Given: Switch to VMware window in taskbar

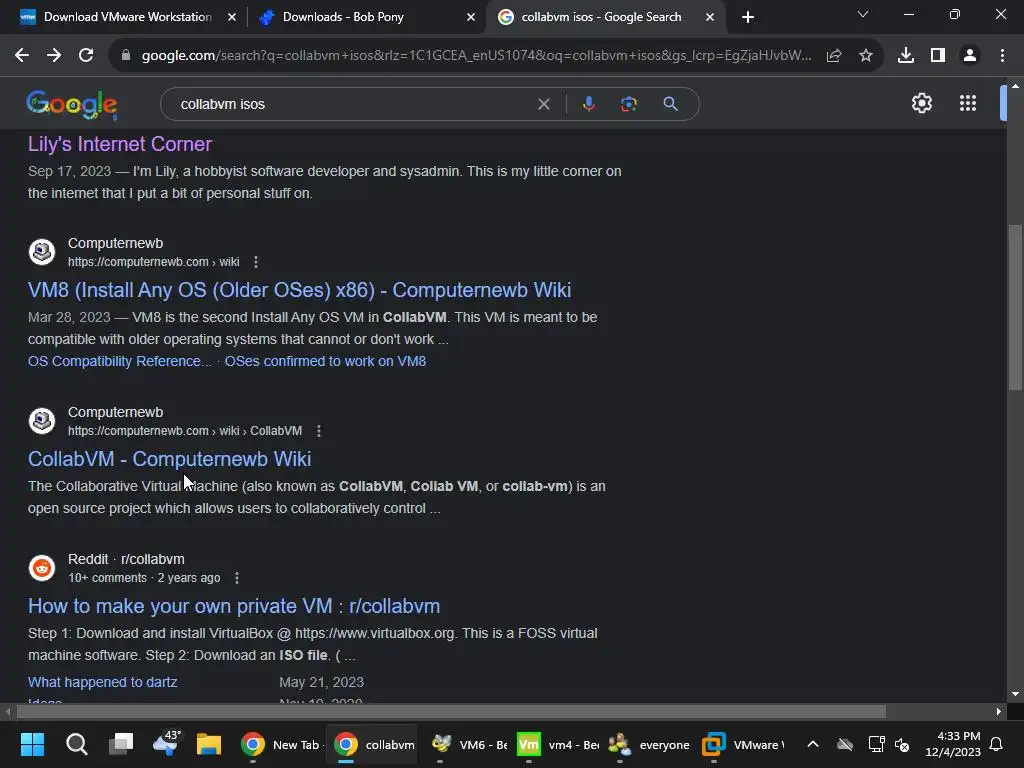Looking at the screenshot, I should coord(743,744).
